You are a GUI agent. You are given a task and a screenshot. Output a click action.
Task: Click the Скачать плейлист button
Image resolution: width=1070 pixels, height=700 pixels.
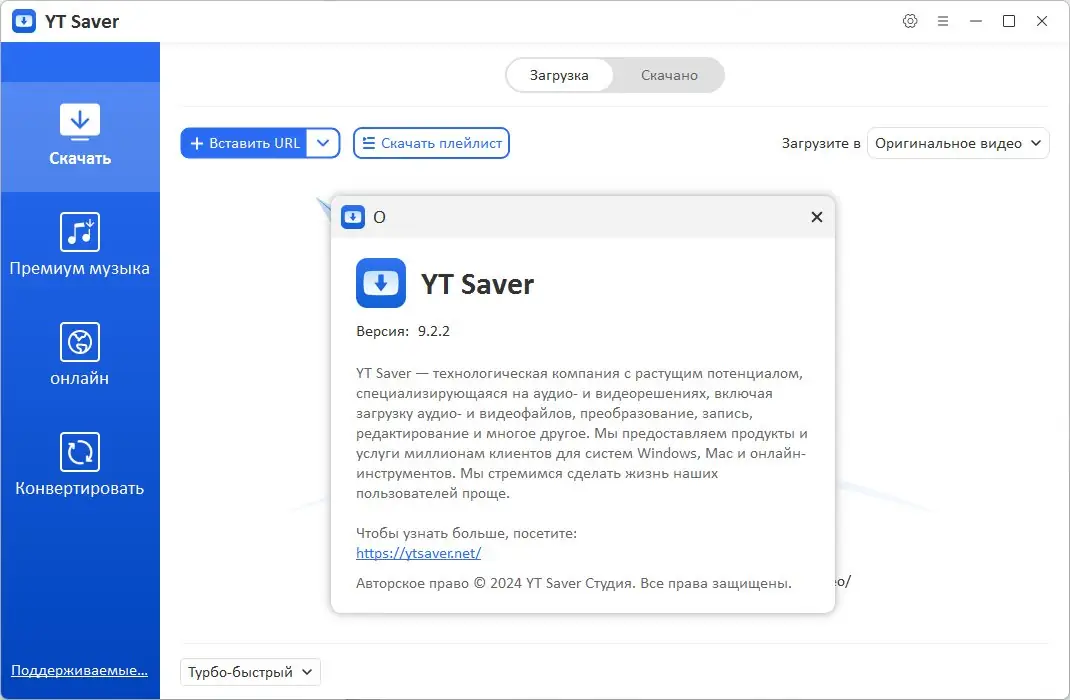coord(431,143)
